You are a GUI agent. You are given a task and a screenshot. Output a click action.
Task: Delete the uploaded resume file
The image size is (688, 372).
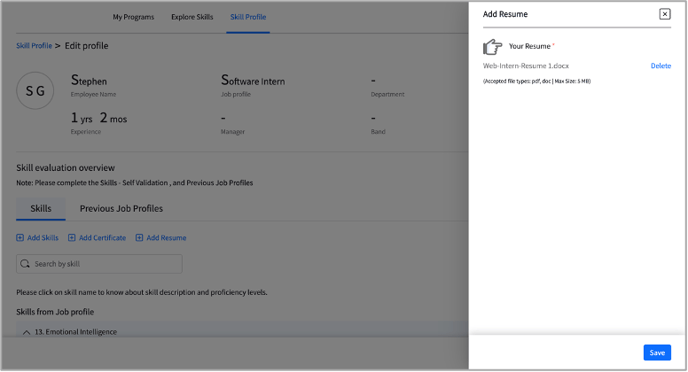click(x=660, y=66)
